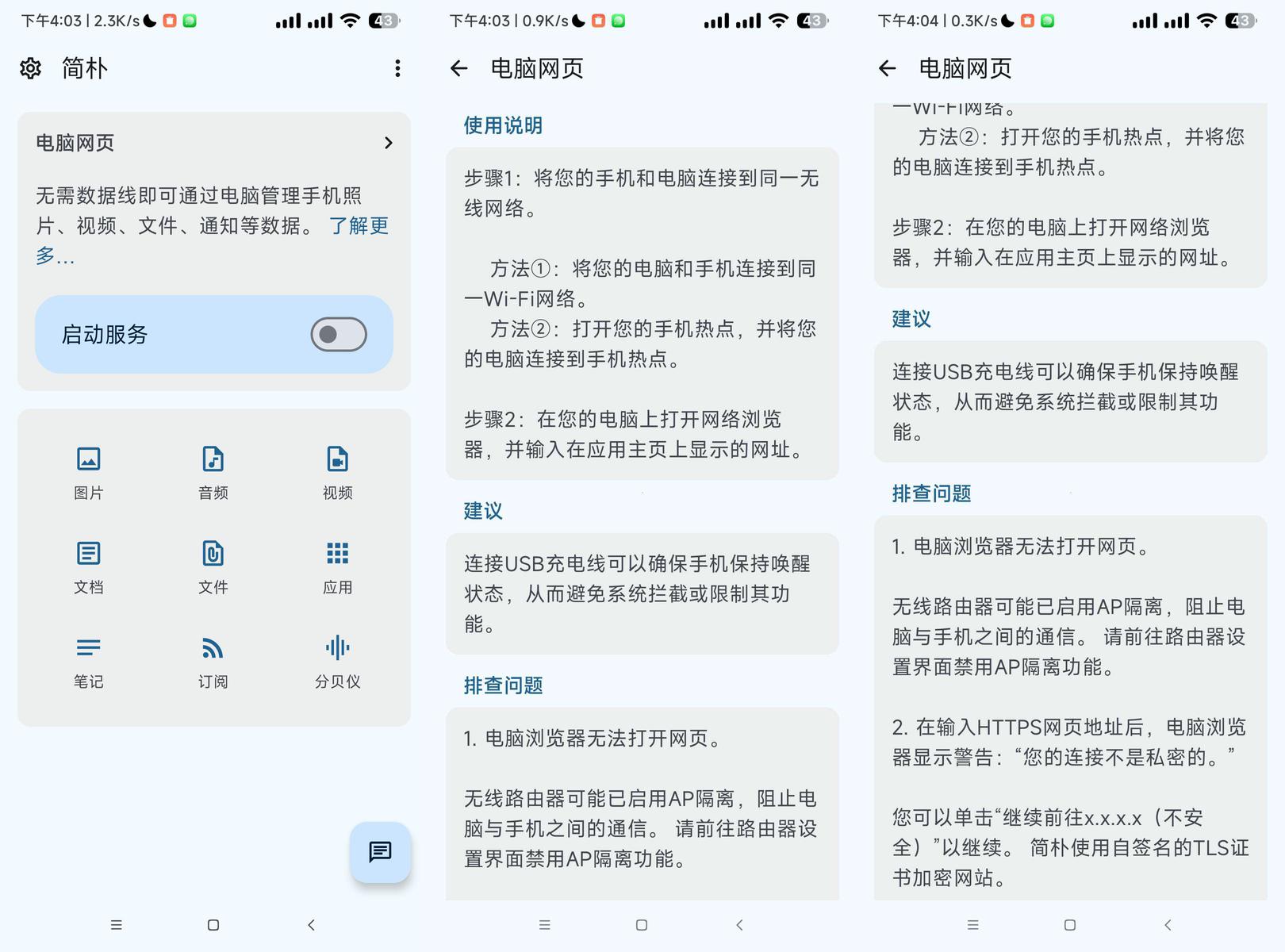
Task: Tap left screen recents navigation button
Action: [x=116, y=925]
